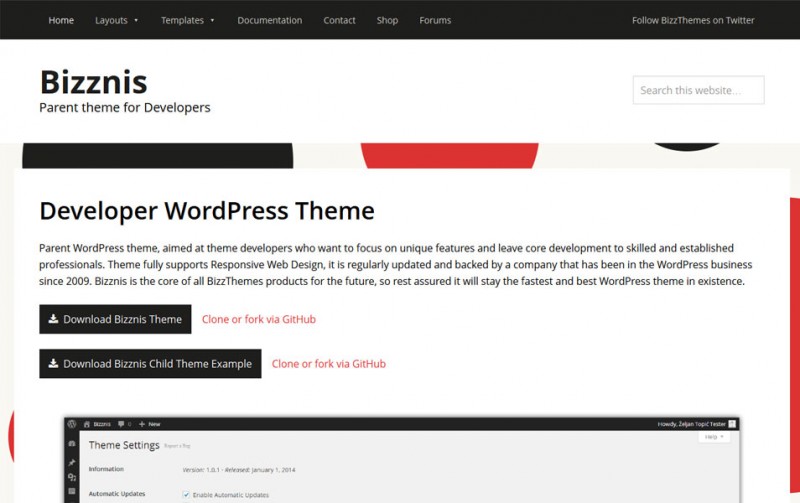Click the WordPress logo in embedded admin bar

point(73,424)
